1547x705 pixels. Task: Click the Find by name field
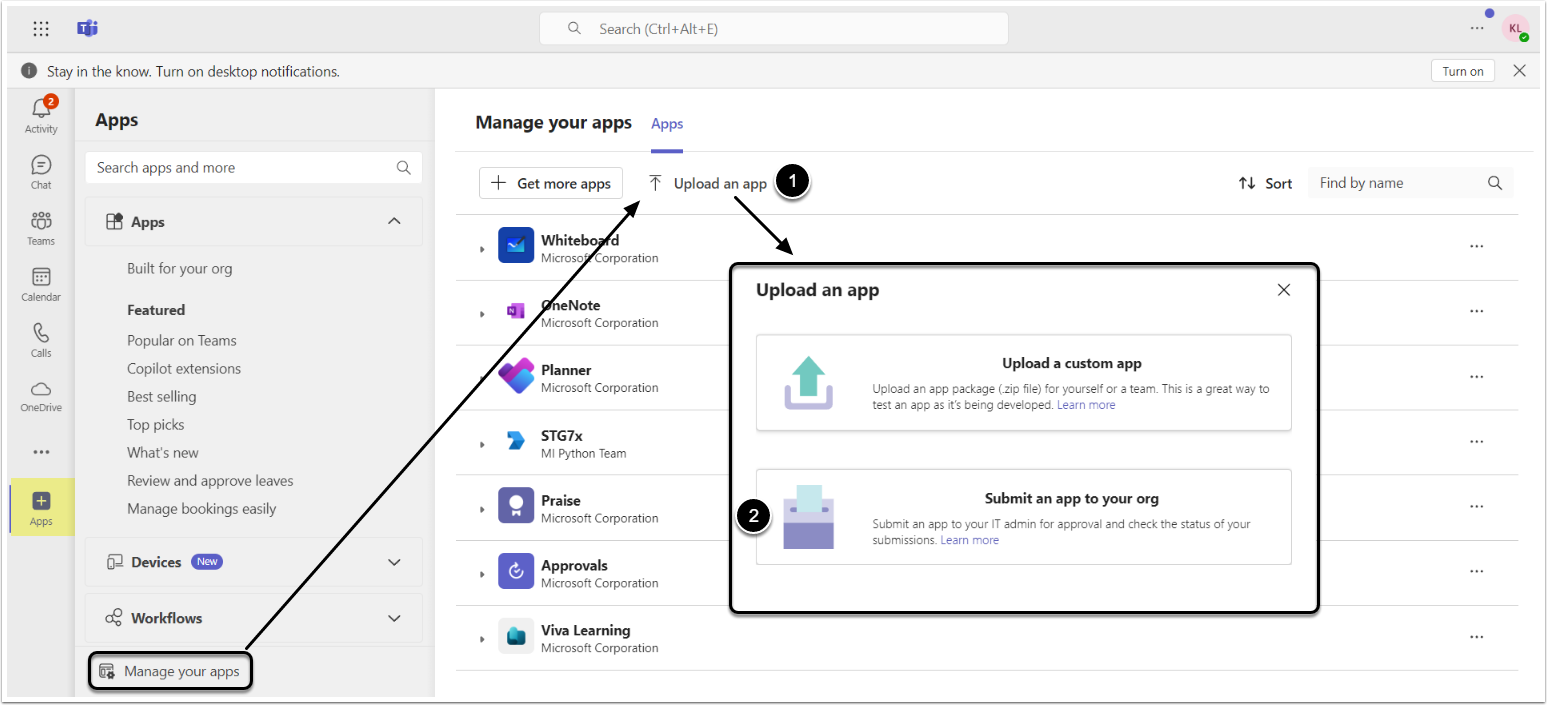point(1400,183)
